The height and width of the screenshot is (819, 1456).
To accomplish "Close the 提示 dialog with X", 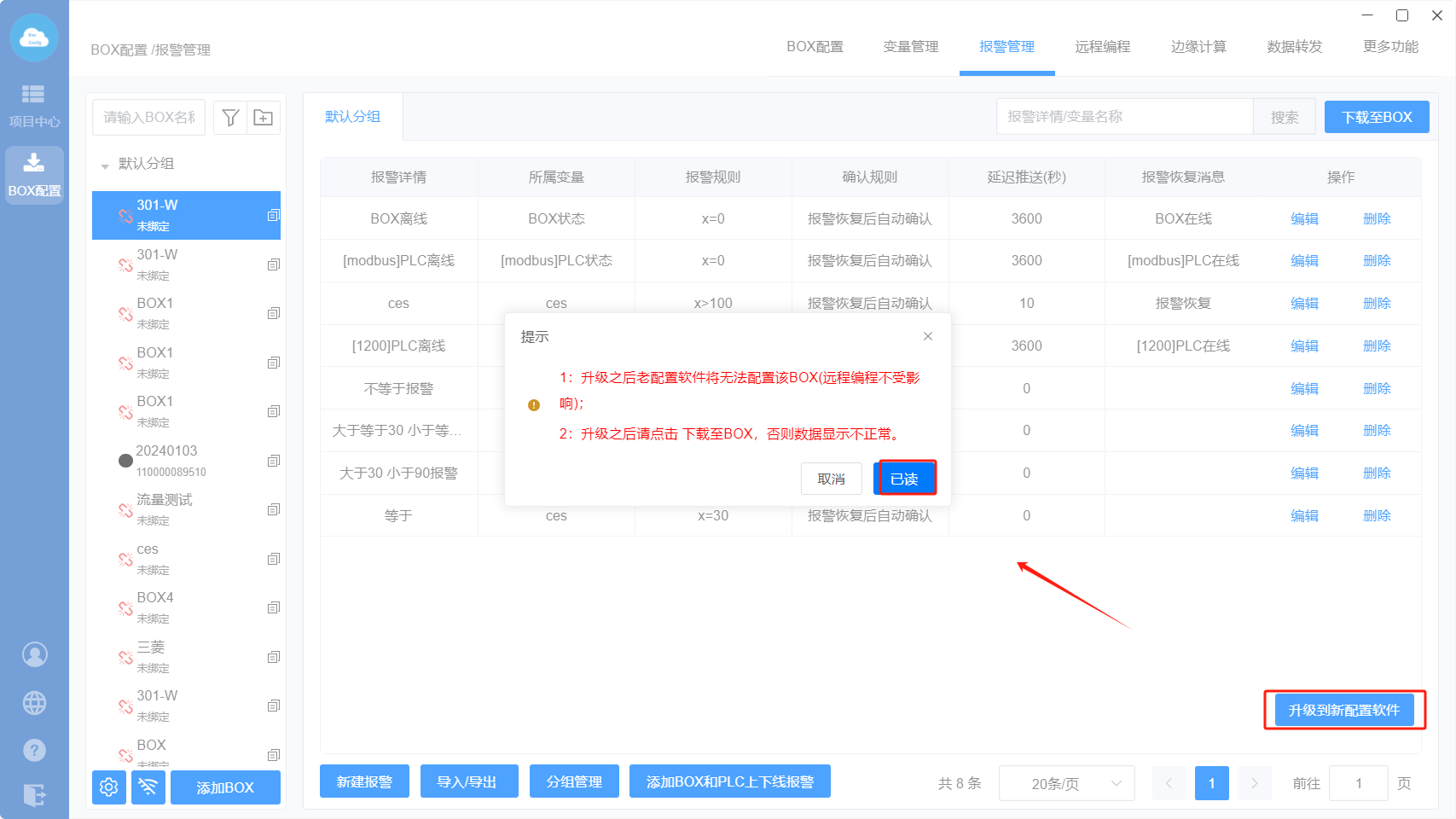I will [927, 337].
